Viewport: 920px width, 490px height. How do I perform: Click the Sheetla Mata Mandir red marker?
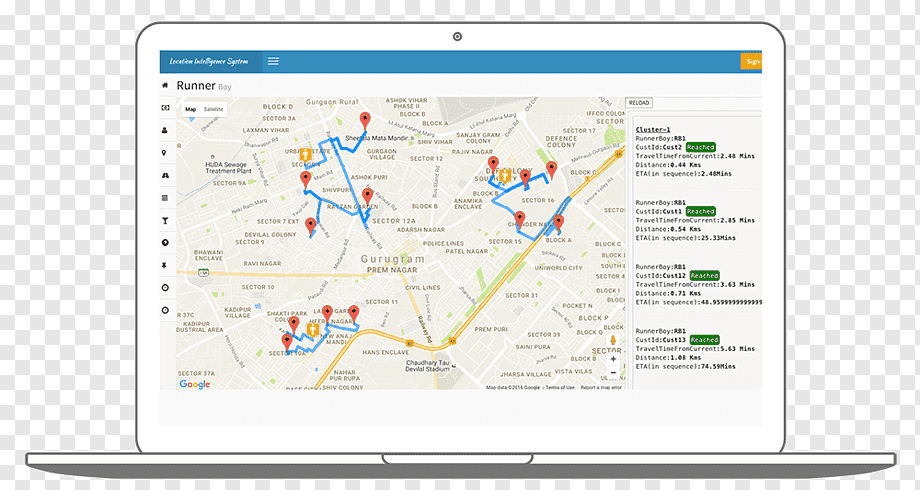[x=365, y=121]
